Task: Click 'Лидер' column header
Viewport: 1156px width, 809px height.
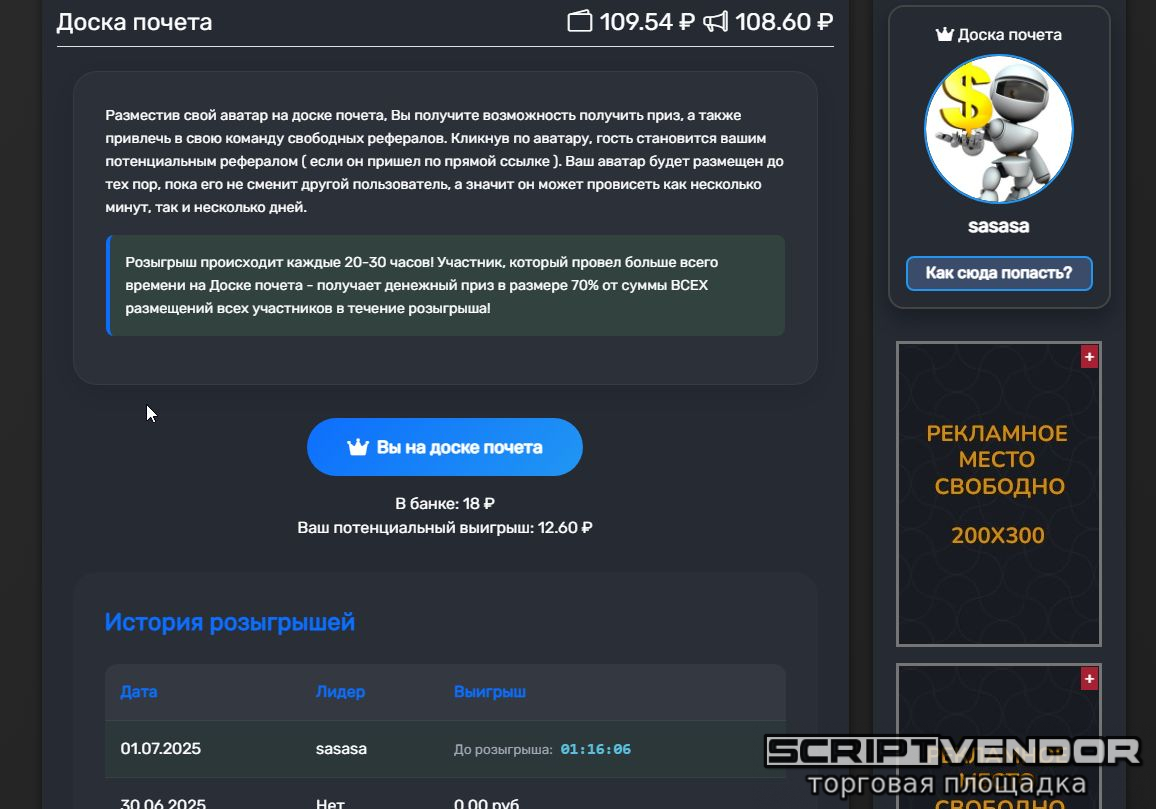Action: pyautogui.click(x=340, y=692)
